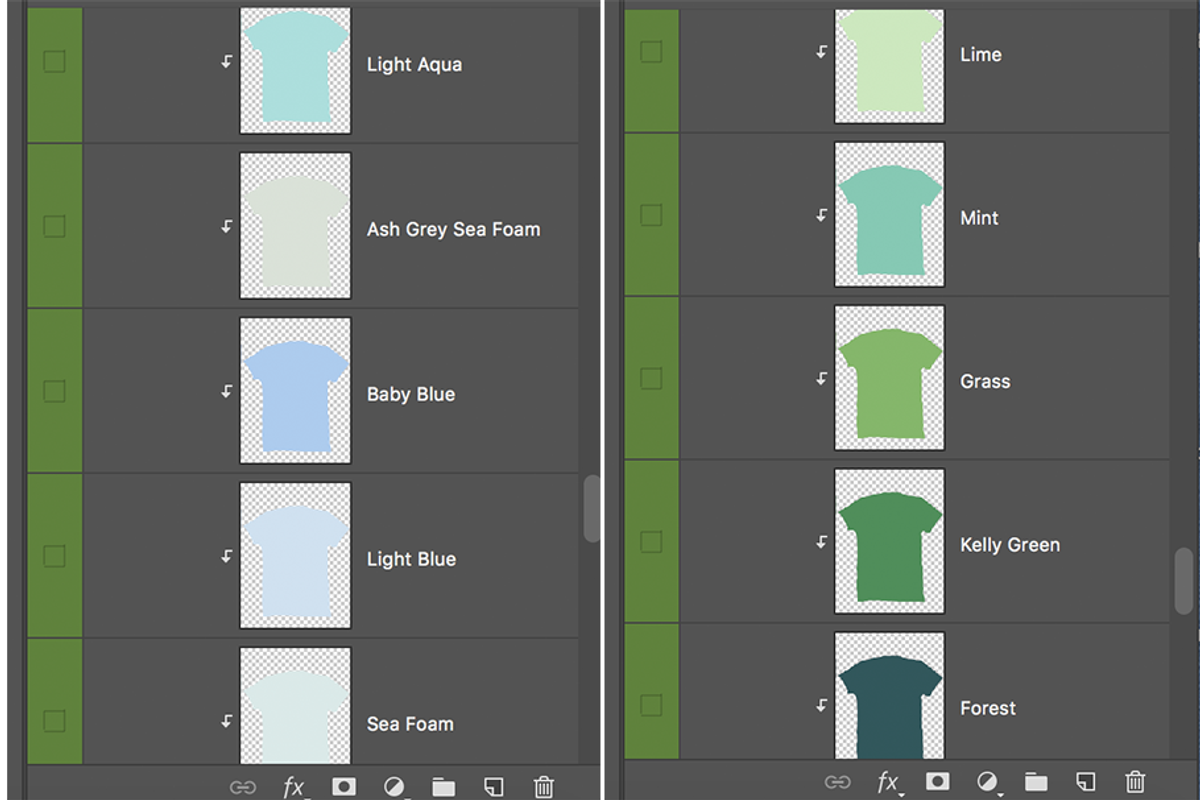
Task: Click the "Forest" layer name
Action: coord(988,708)
